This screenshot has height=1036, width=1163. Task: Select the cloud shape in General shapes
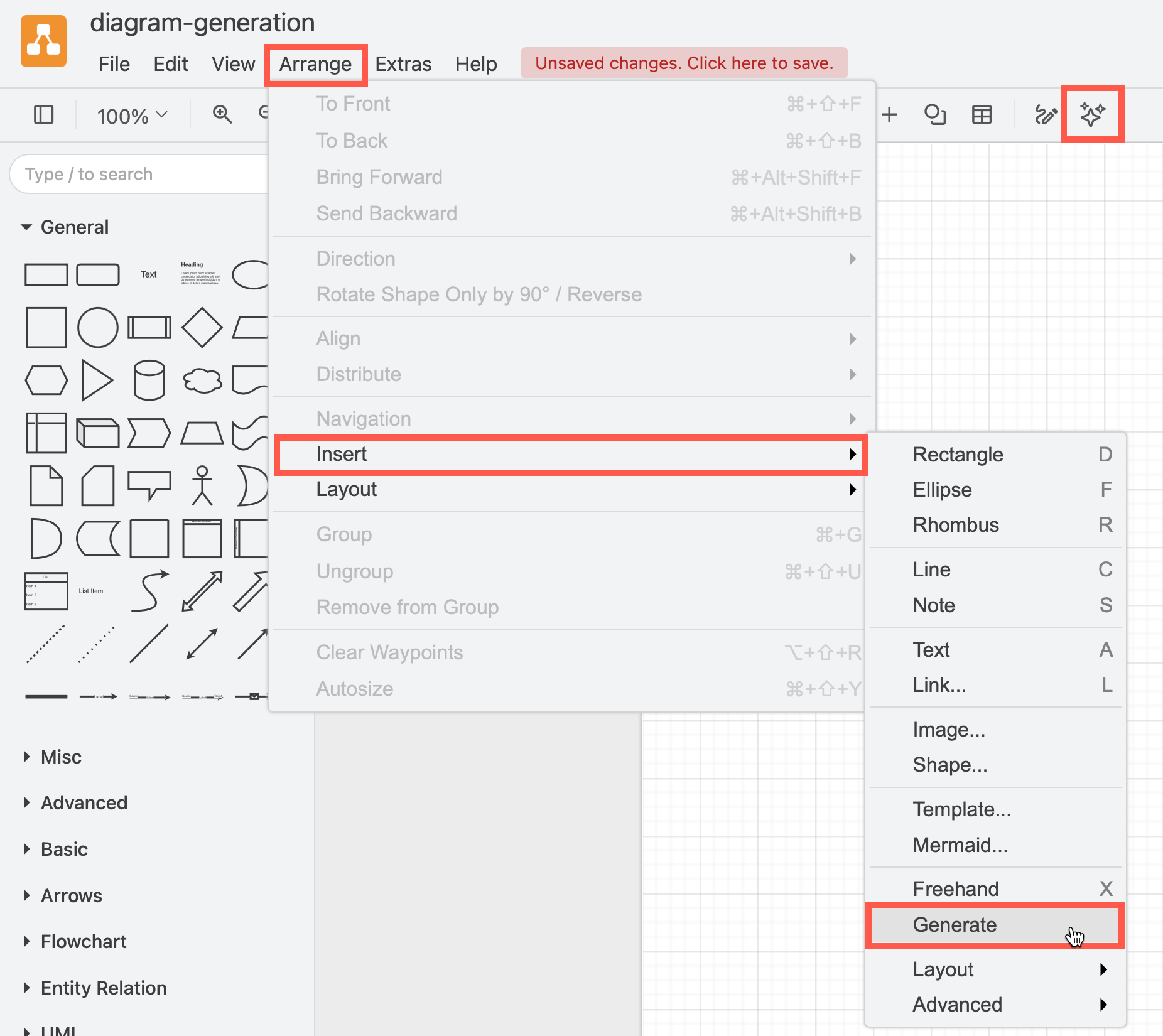click(202, 380)
